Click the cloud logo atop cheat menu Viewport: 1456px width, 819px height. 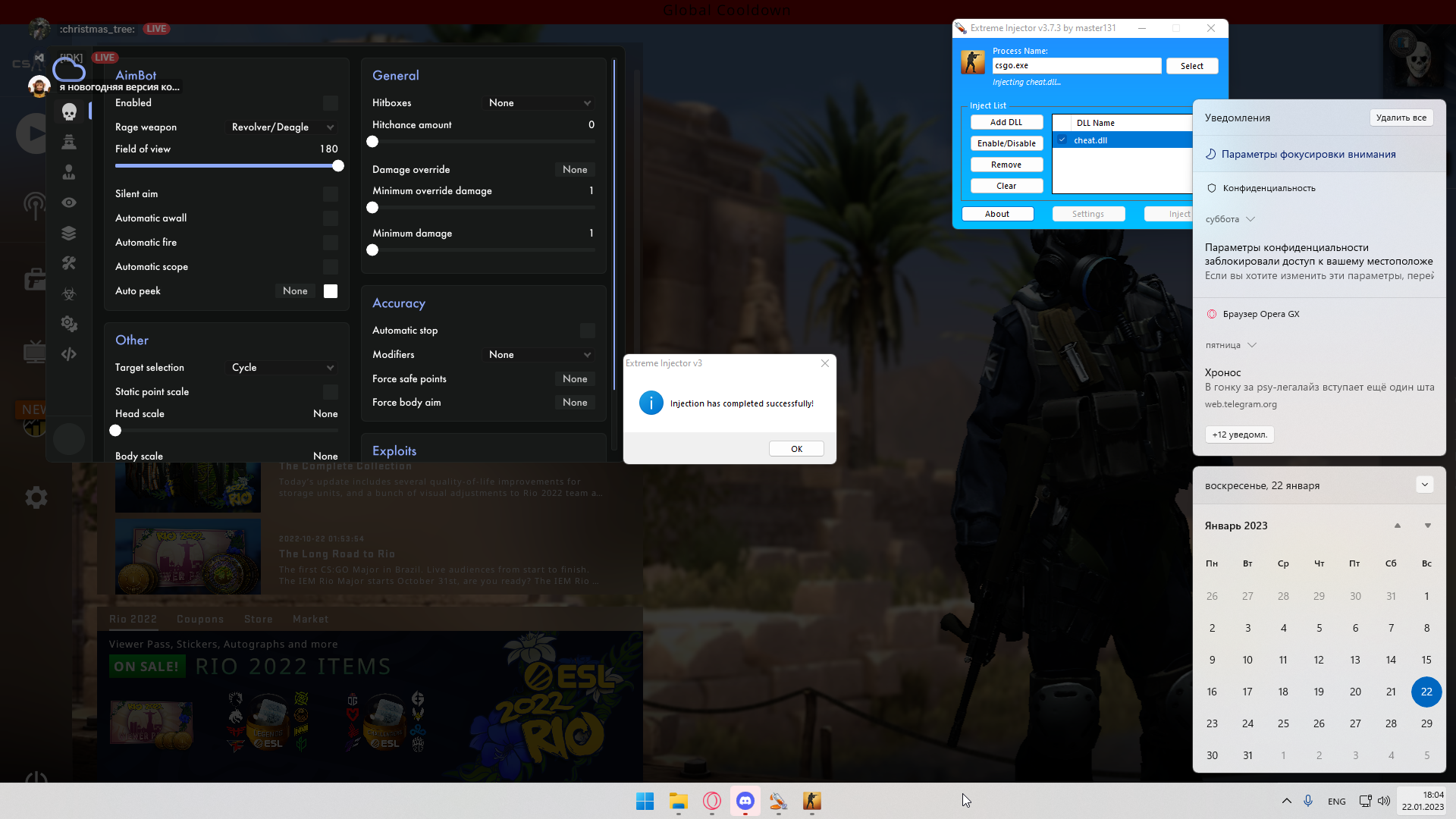click(69, 71)
